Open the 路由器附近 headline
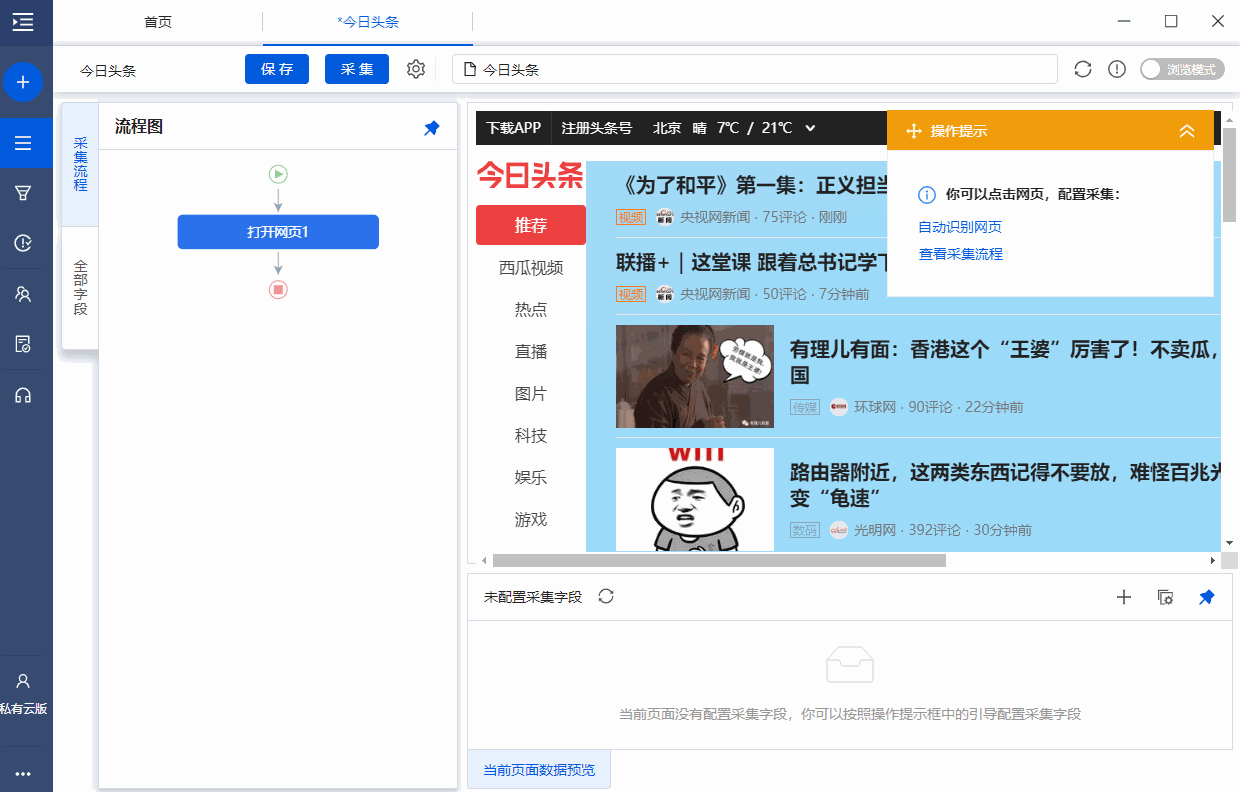Viewport: 1240px width, 792px height. pyautogui.click(x=1005, y=485)
